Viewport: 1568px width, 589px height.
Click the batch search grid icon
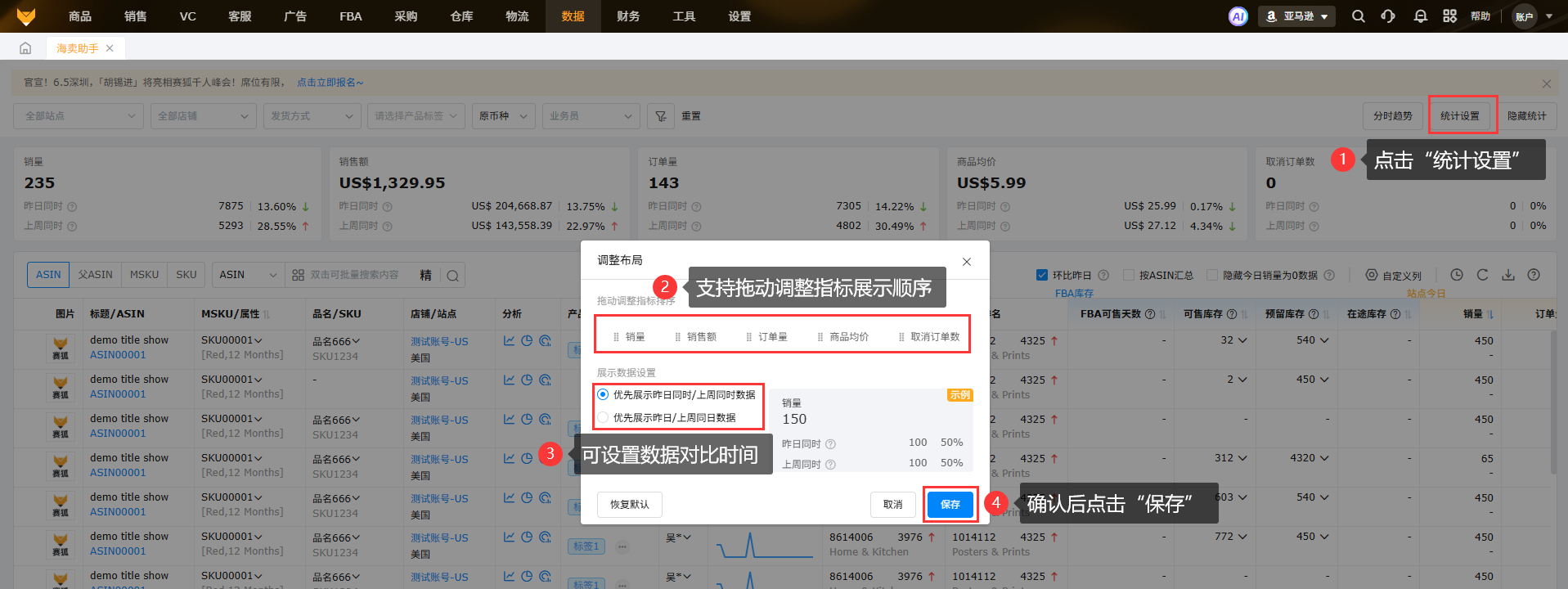coord(299,275)
